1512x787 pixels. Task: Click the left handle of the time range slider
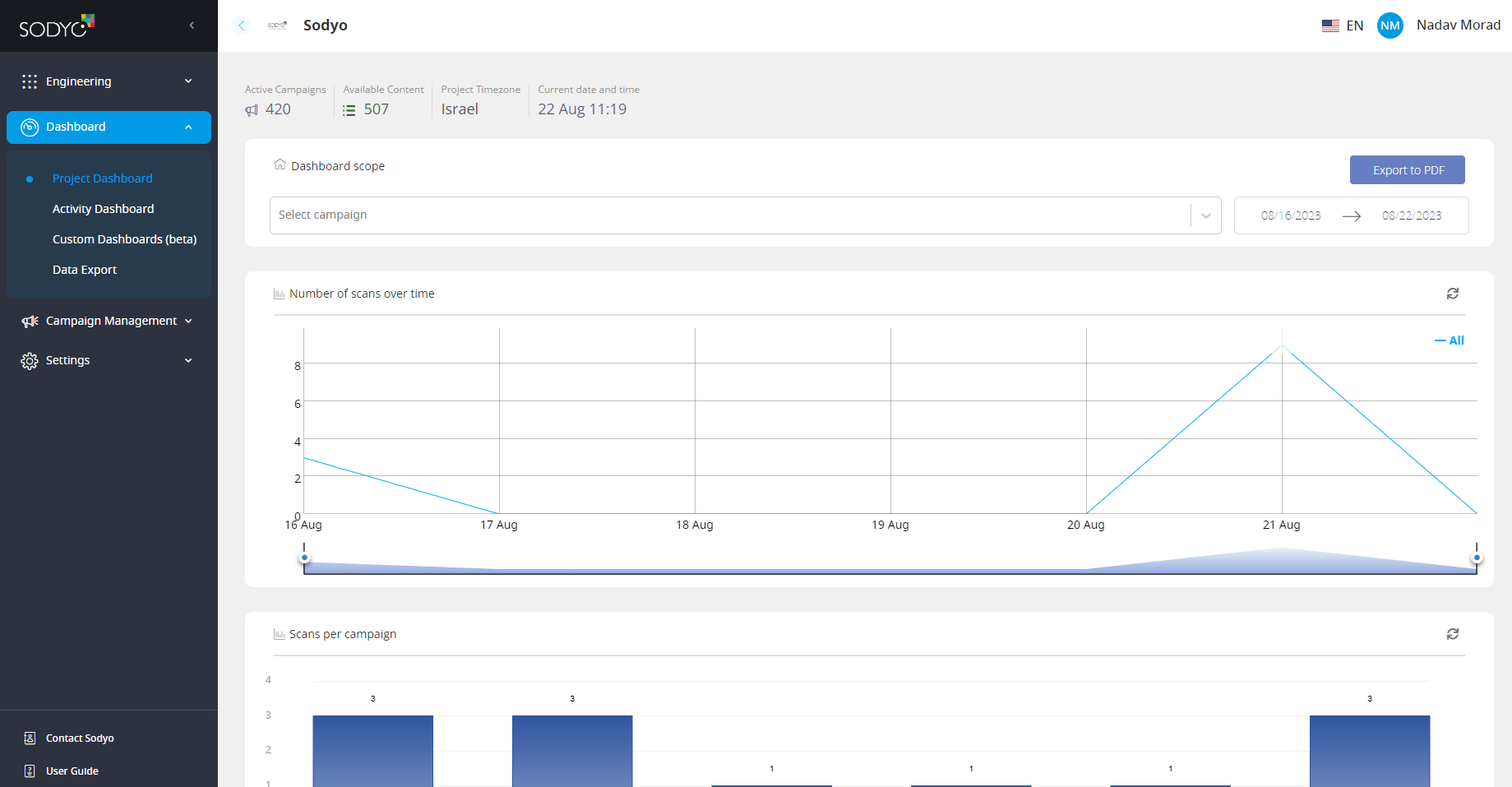(305, 558)
